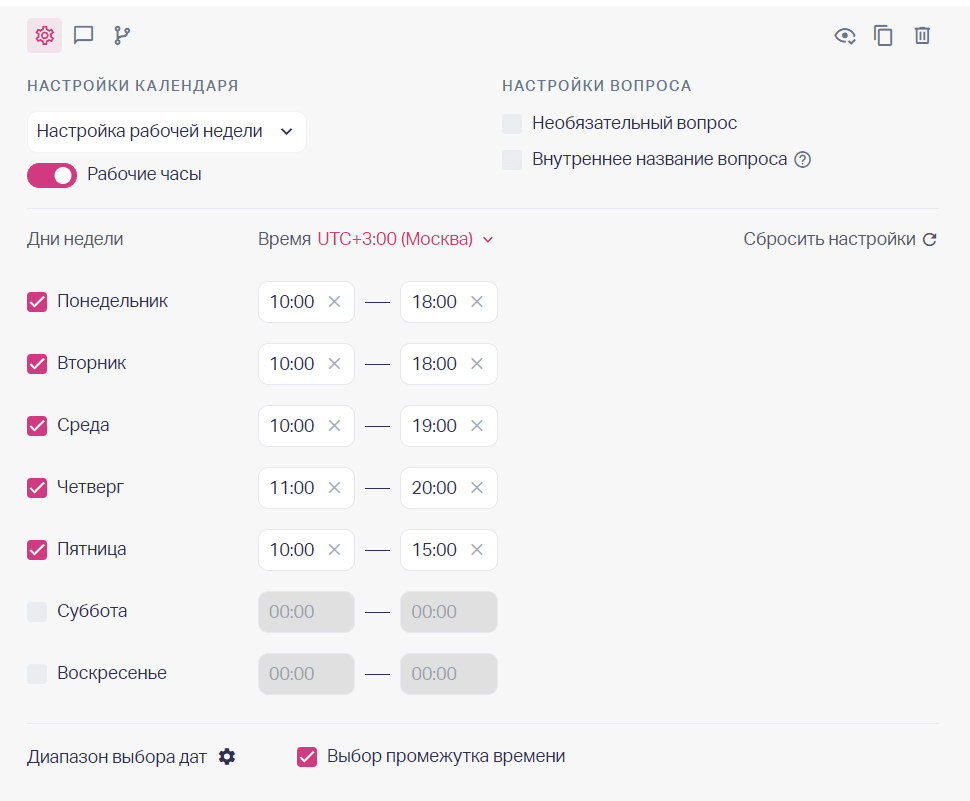Clear Friday end time 15:00
The width and height of the screenshot is (970, 801).
(477, 550)
